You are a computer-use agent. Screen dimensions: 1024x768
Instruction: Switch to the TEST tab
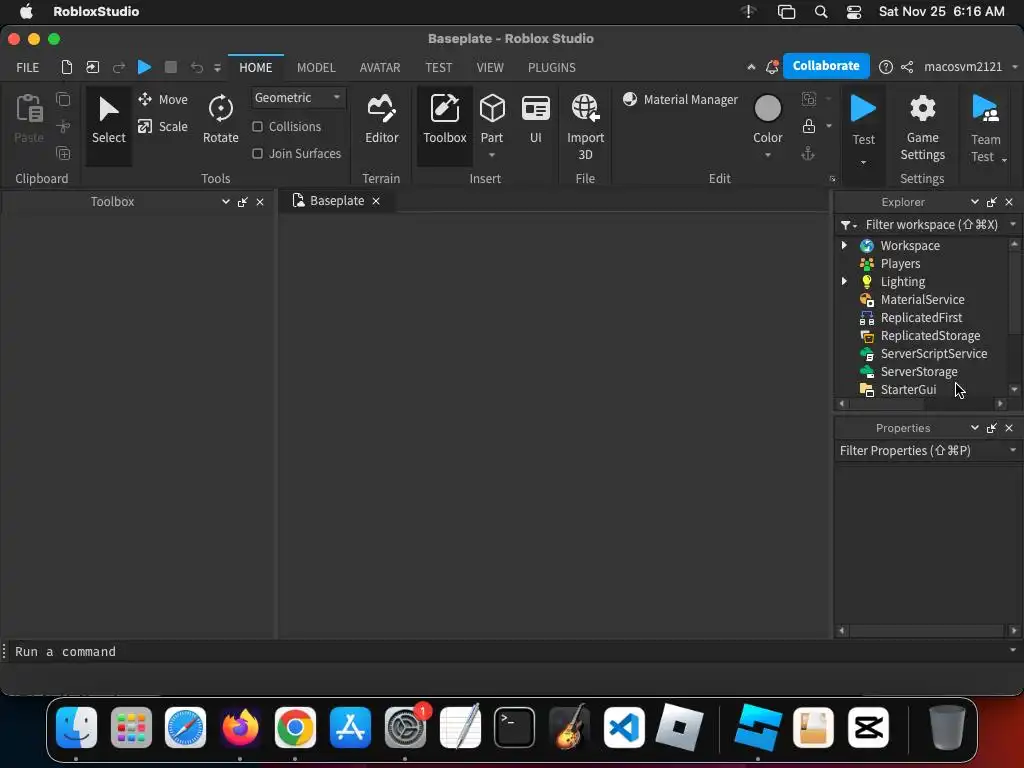coord(438,67)
